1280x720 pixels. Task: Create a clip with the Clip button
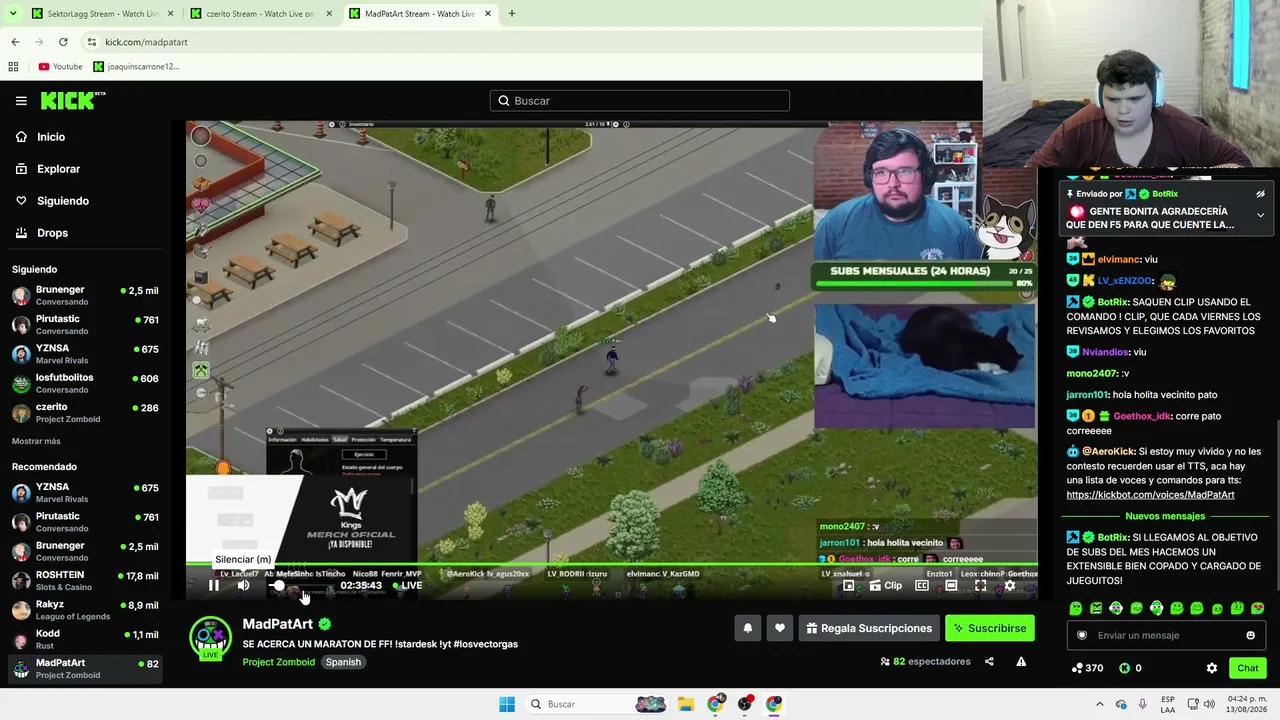point(884,586)
